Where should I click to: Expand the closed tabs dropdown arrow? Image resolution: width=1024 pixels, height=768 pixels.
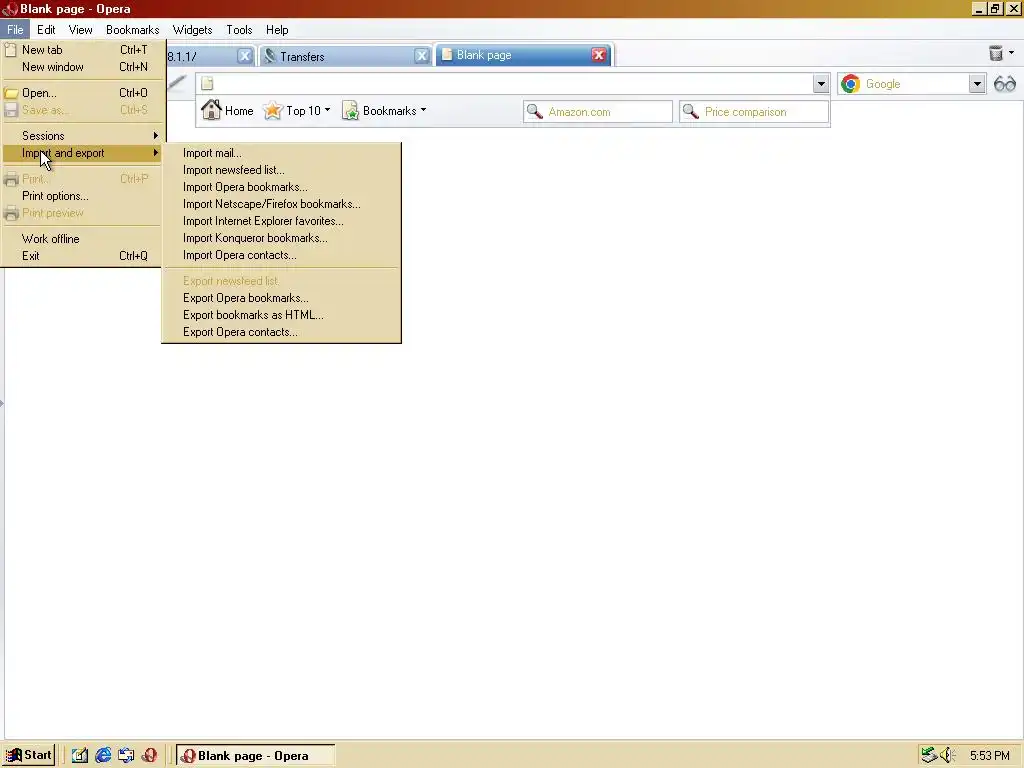(1012, 53)
